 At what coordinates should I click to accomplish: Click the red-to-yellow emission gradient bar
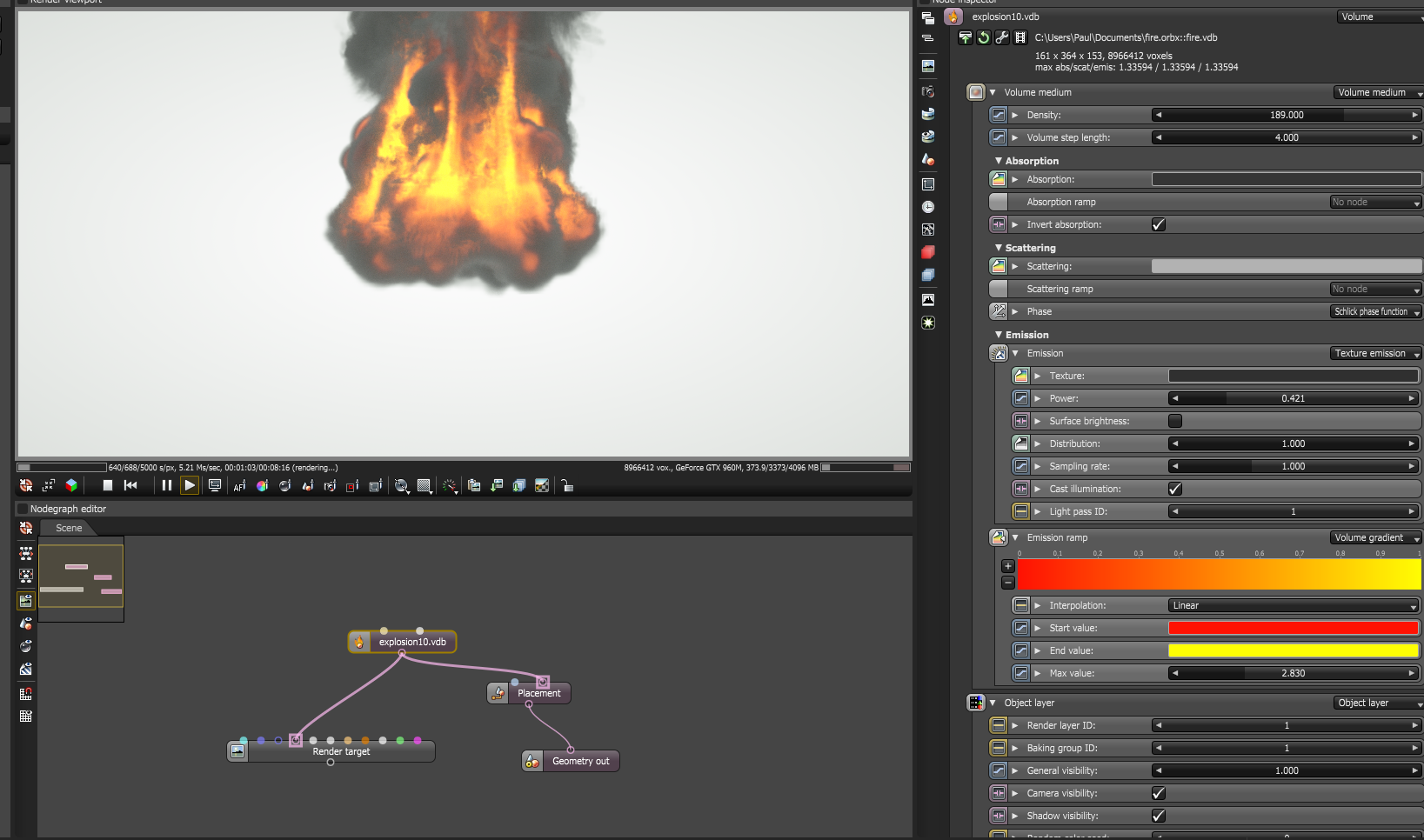coord(1219,575)
